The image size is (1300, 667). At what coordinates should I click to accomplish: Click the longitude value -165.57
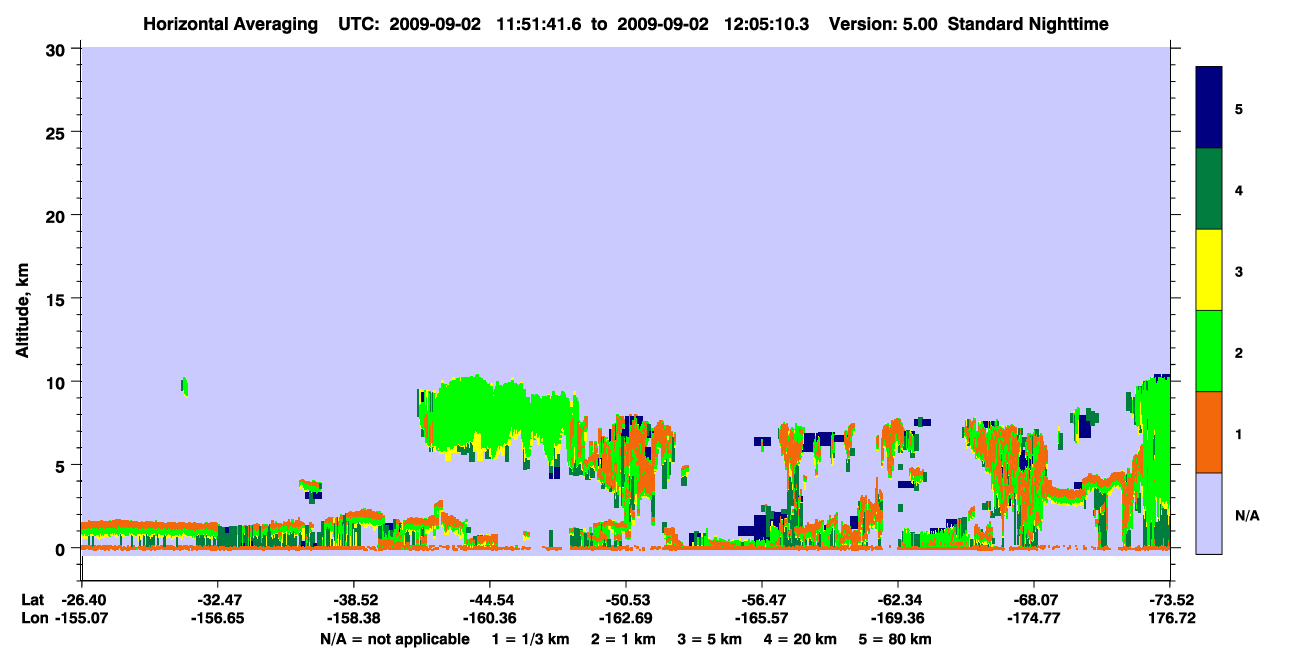click(x=761, y=618)
